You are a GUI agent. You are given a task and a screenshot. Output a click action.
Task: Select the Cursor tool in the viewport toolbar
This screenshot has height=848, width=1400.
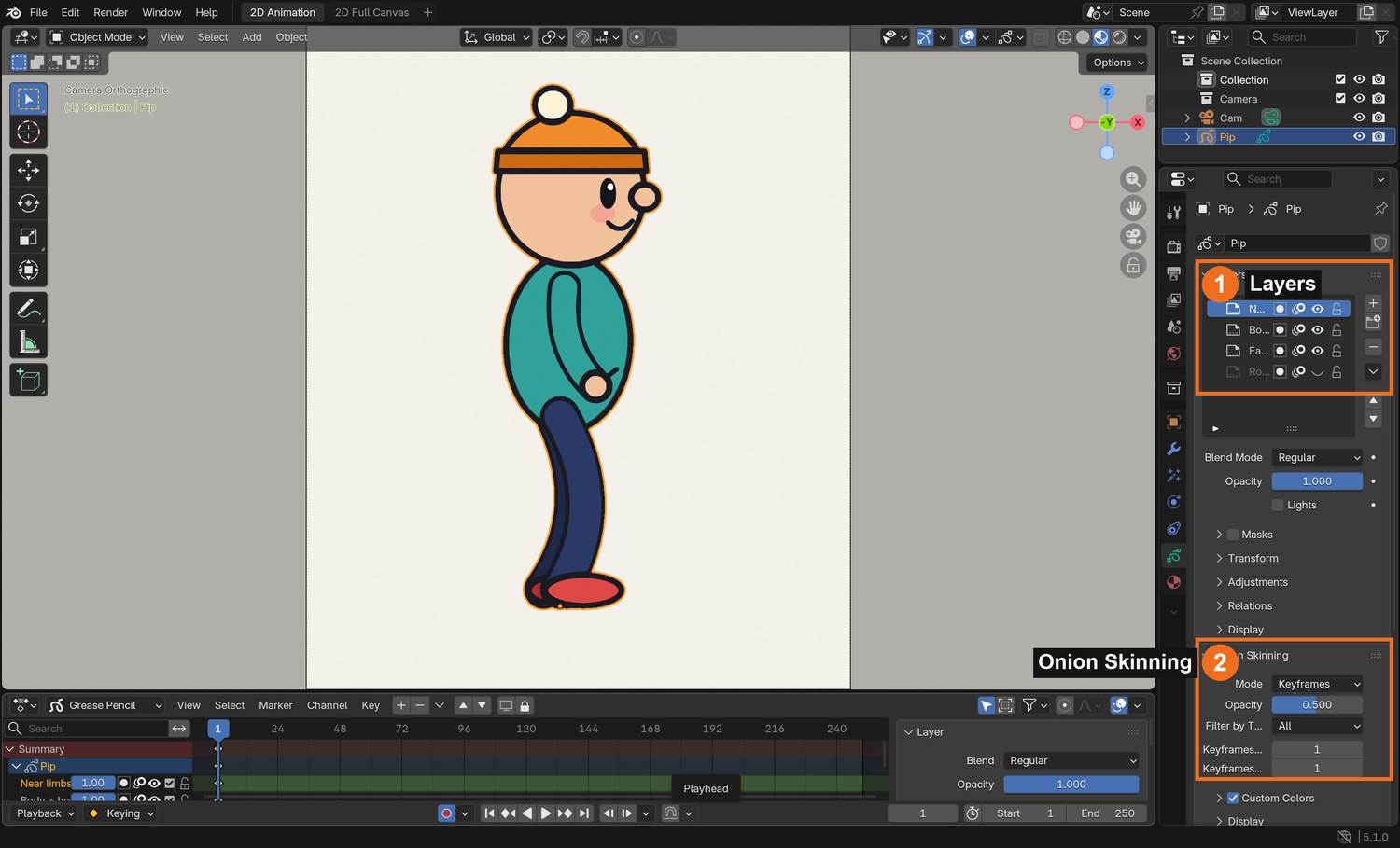[29, 132]
